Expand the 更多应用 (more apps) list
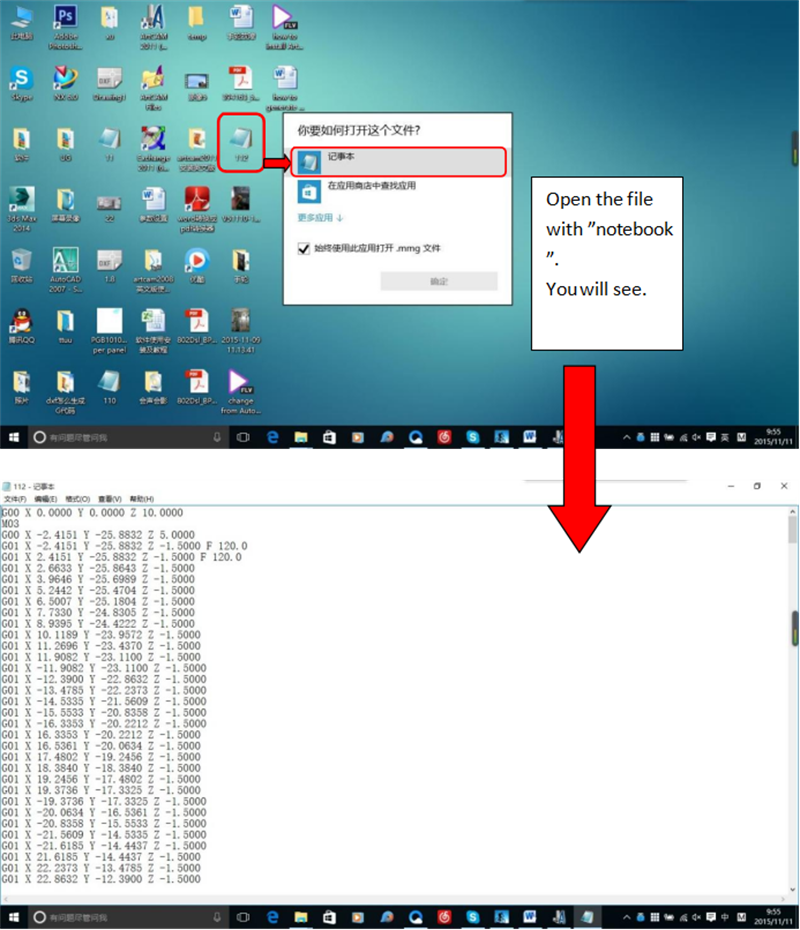This screenshot has width=800, height=930. click(320, 217)
